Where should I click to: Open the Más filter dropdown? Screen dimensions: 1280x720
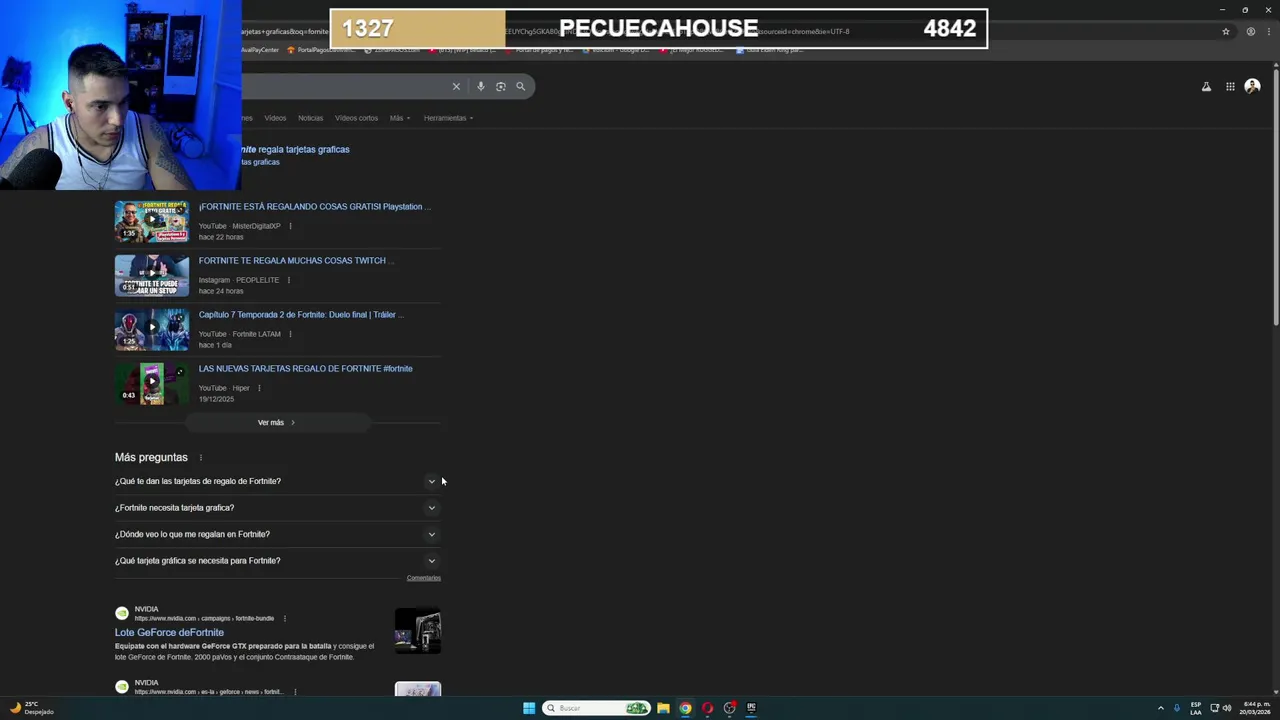(x=400, y=118)
